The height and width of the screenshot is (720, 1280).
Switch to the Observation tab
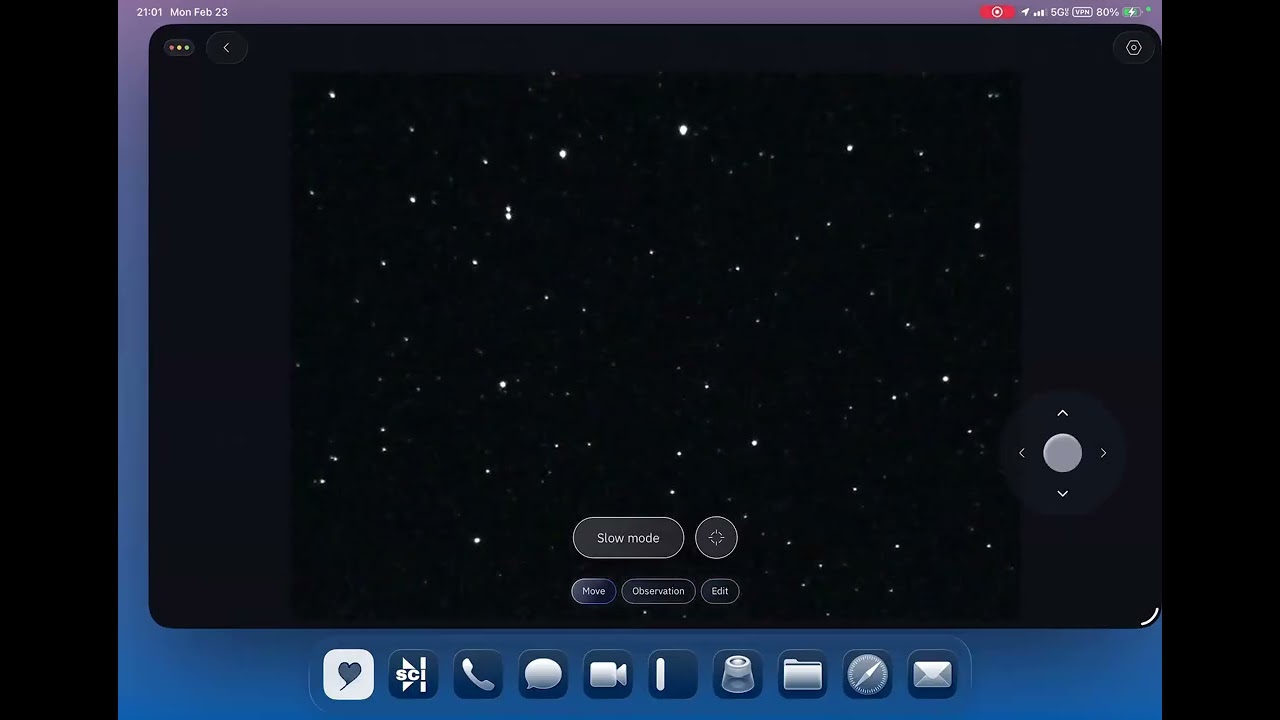[x=658, y=591]
